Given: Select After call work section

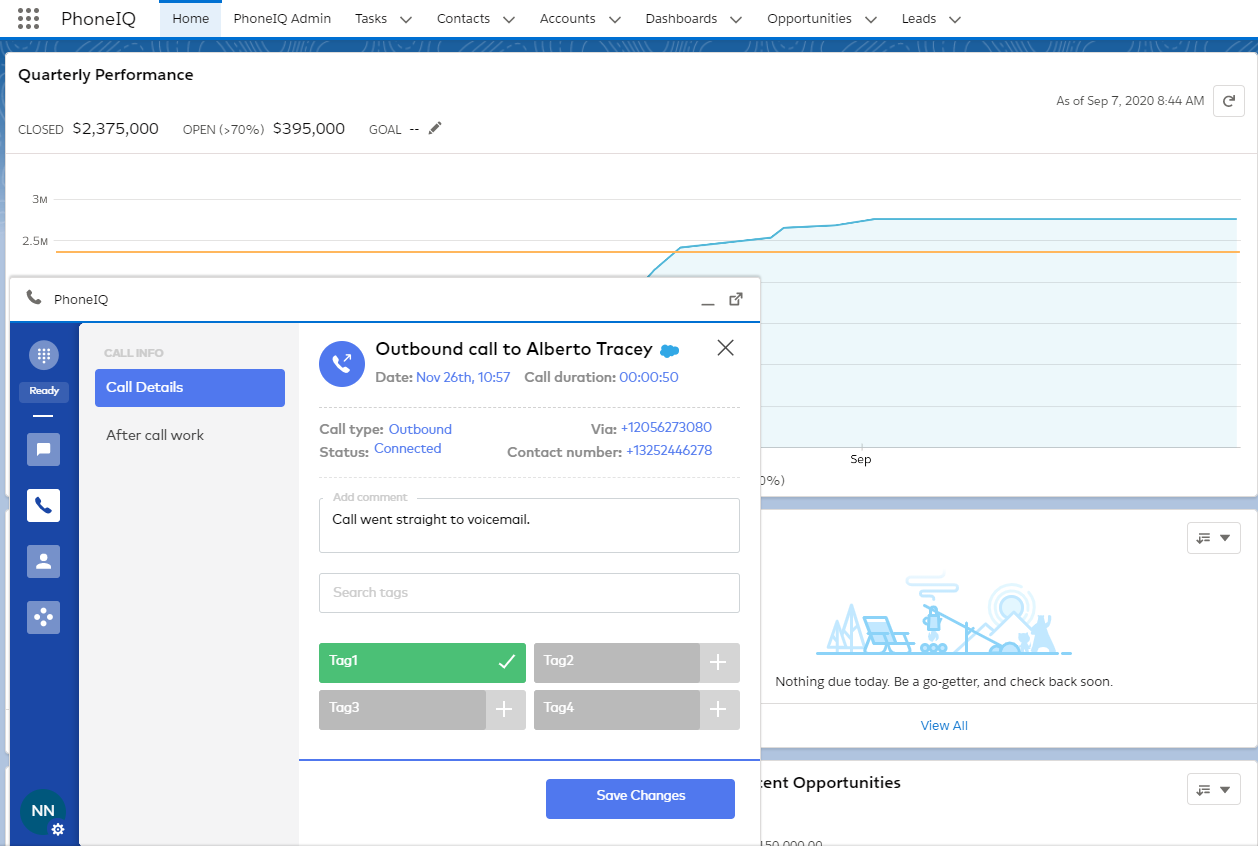Looking at the screenshot, I should click(155, 435).
